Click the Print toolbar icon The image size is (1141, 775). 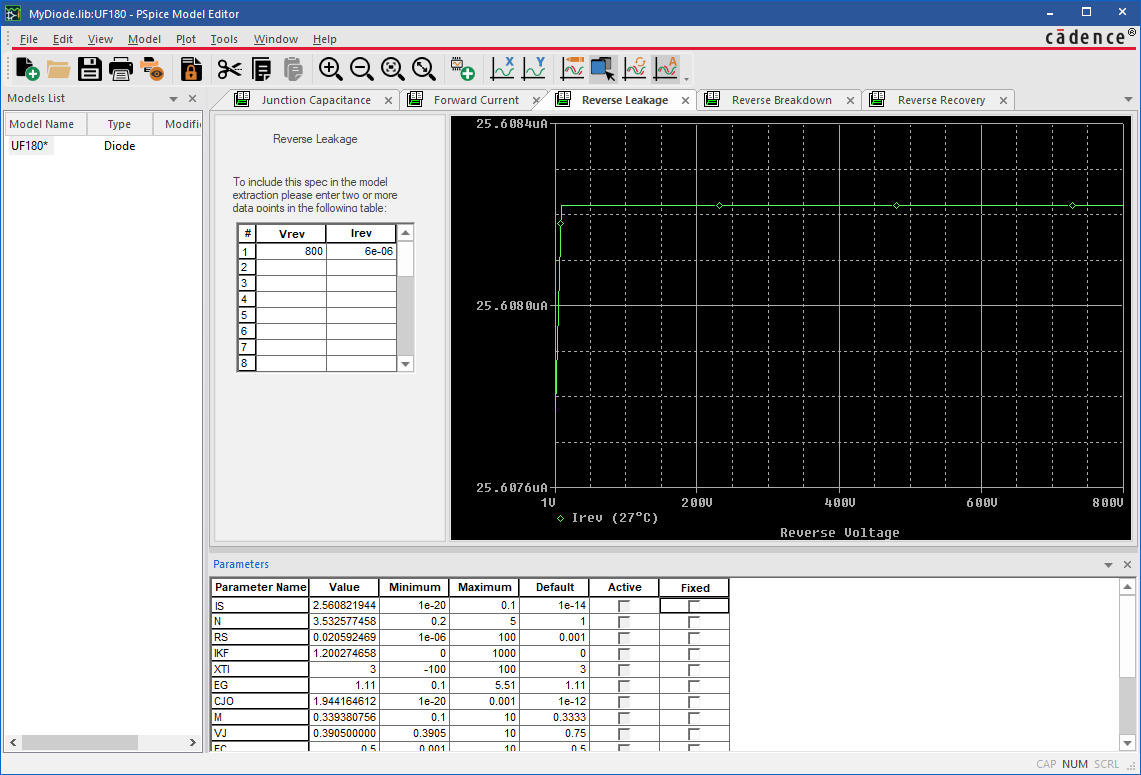point(121,69)
